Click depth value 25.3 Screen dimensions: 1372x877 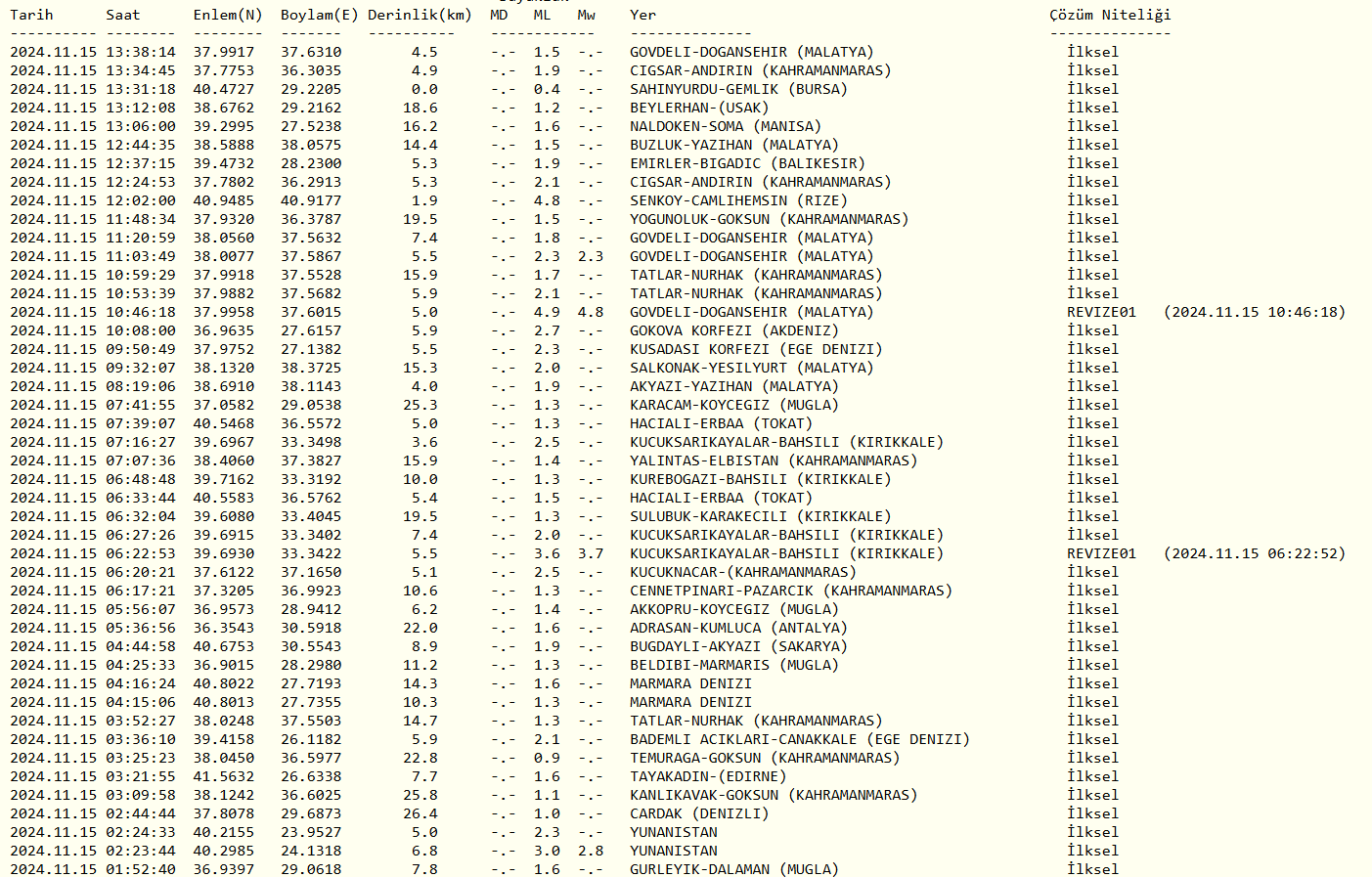click(x=420, y=405)
